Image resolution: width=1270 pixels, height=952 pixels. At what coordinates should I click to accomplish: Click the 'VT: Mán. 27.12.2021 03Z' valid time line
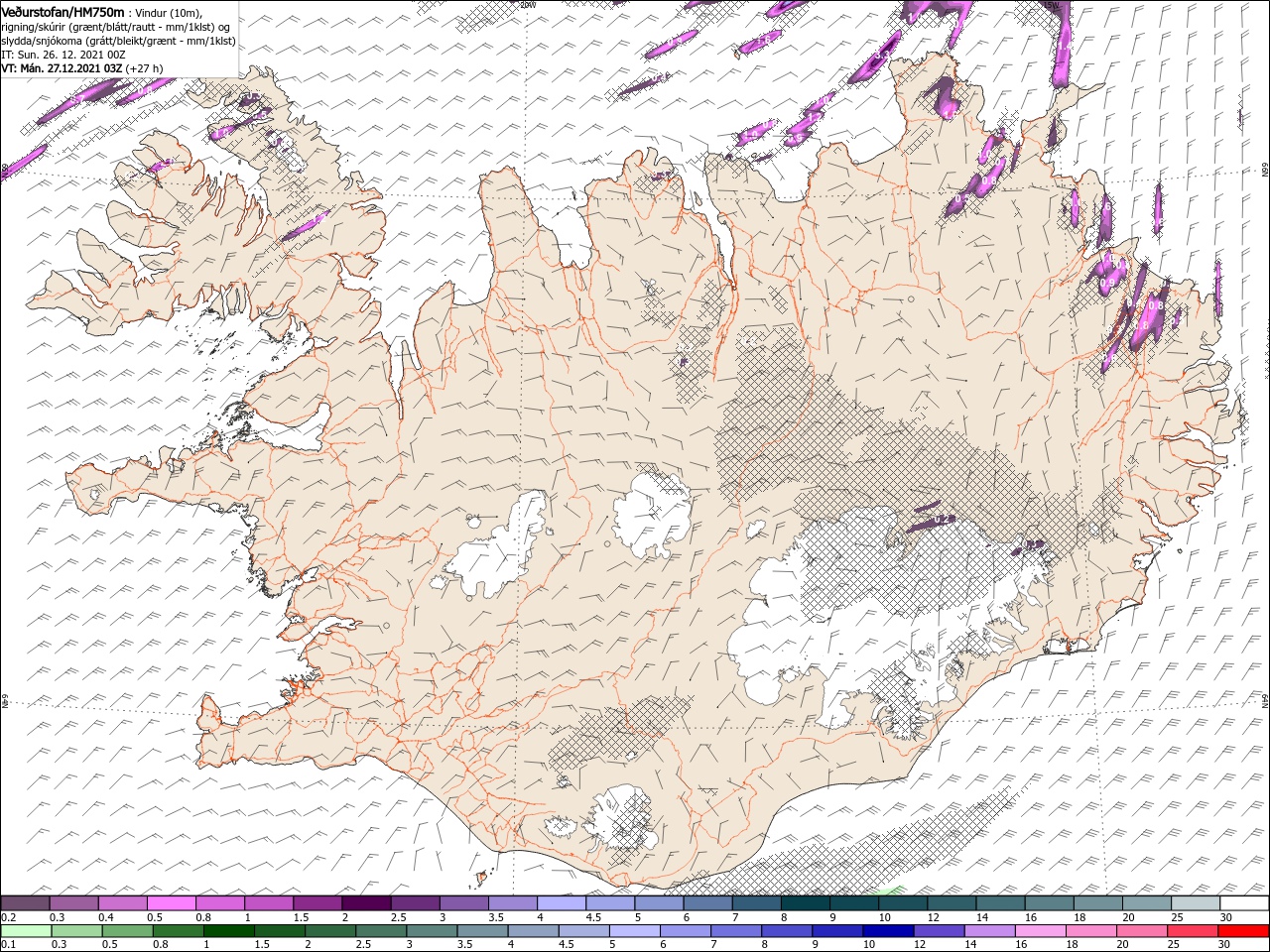click(62, 68)
